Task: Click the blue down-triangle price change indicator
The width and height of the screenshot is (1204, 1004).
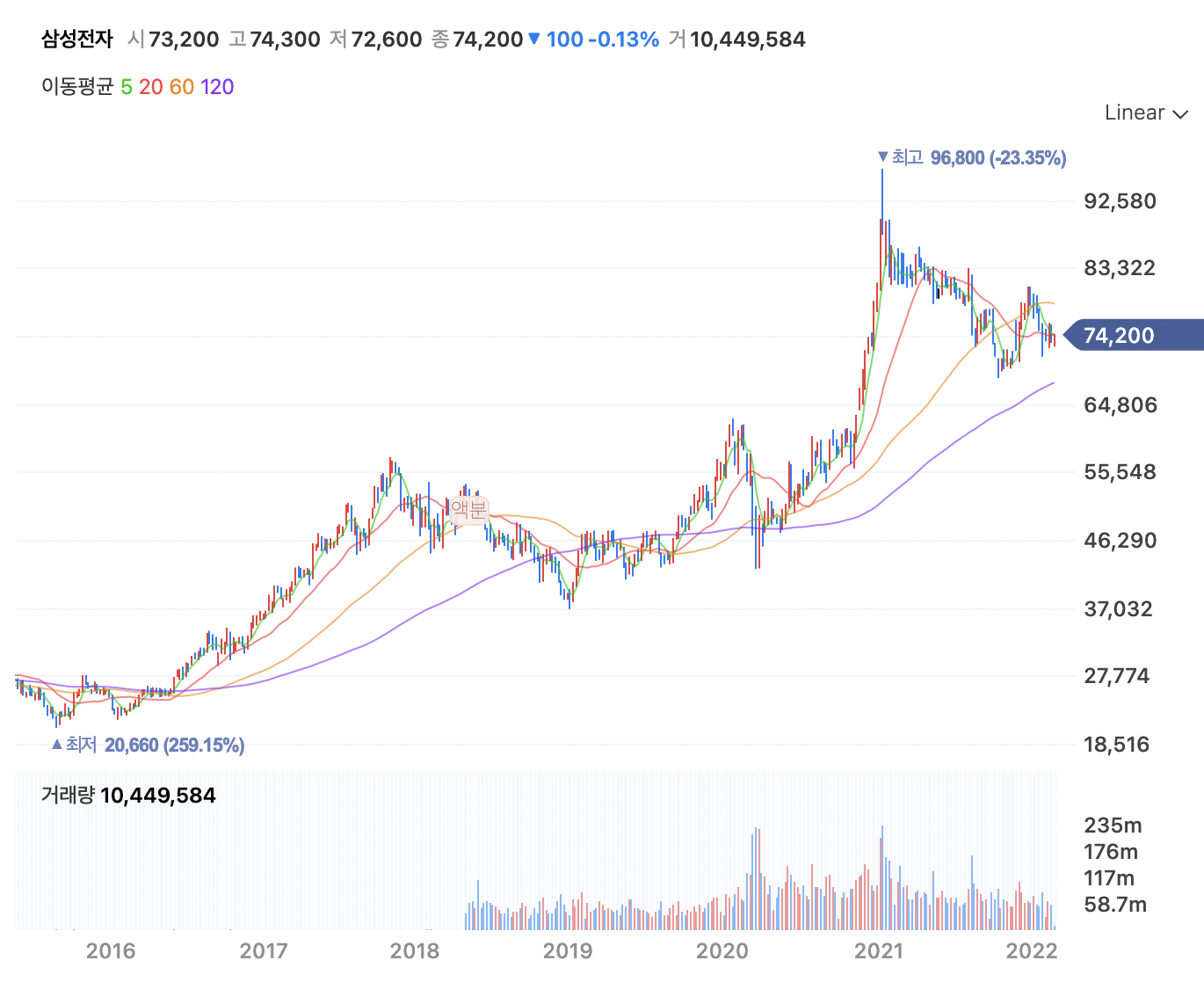Action: pyautogui.click(x=533, y=40)
